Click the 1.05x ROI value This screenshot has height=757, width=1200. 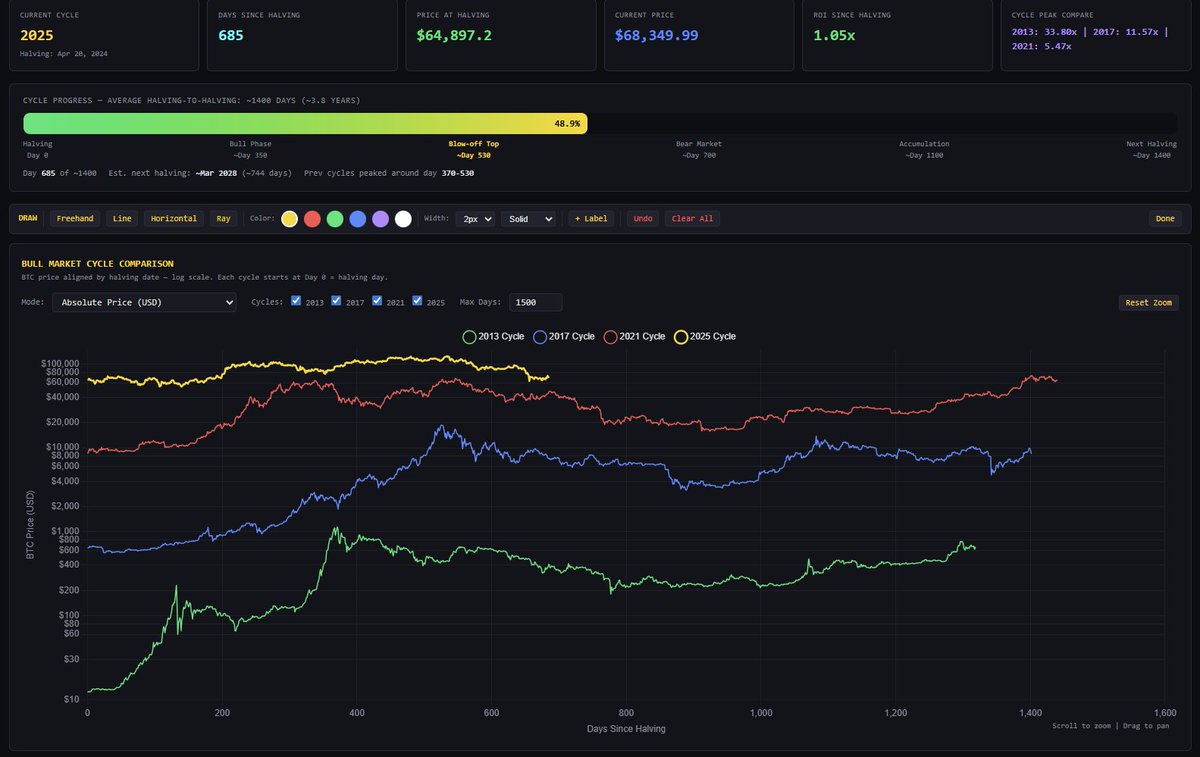click(x=833, y=35)
